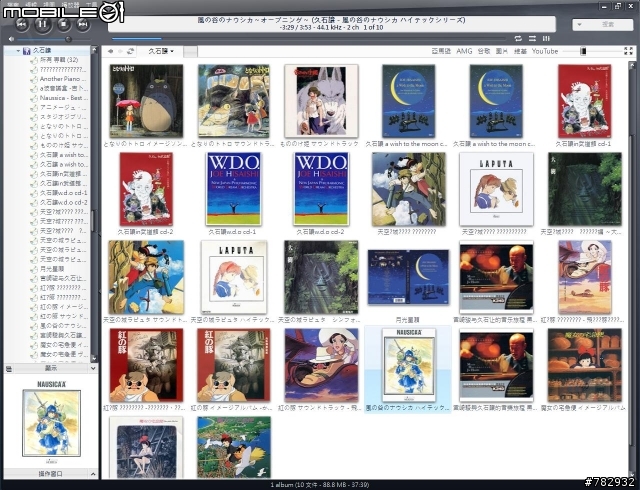The height and width of the screenshot is (490, 640).
Task: Open the 顯示 panel dropdown arrow
Action: (x=93, y=368)
